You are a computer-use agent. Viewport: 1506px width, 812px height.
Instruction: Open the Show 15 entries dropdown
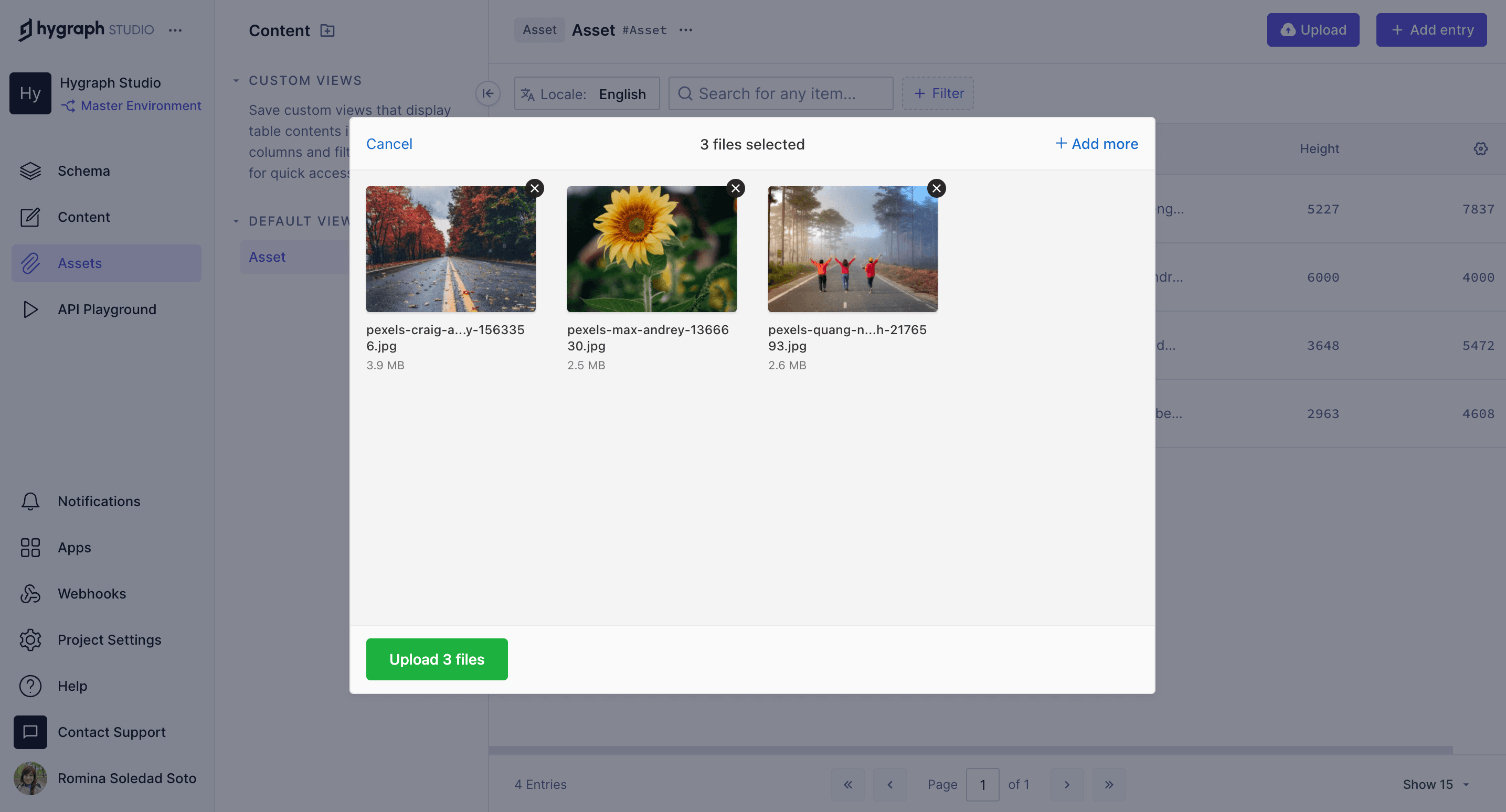pos(1435,785)
